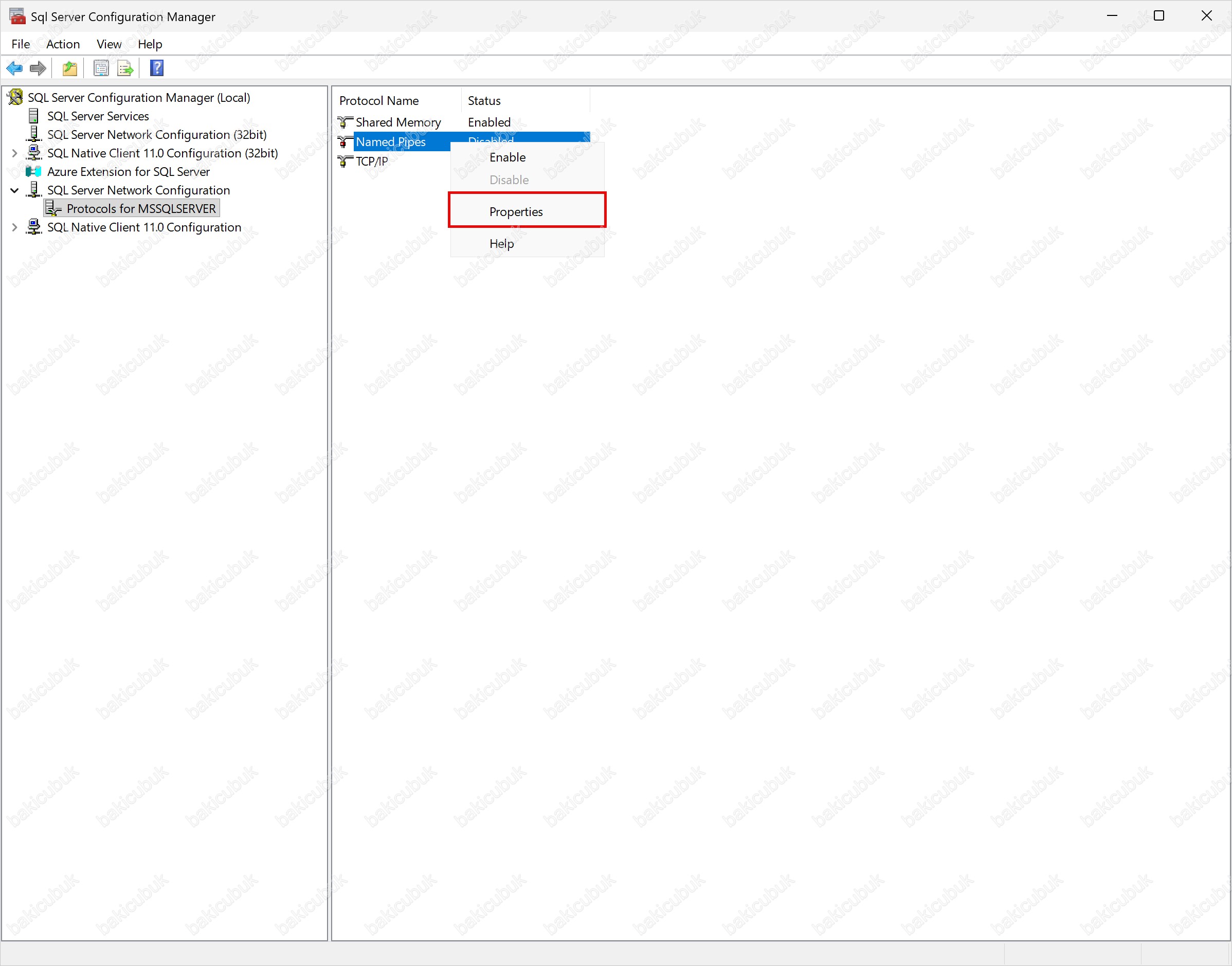Screen dimensions: 1232x966
Task: Click the Export List toolbar icon
Action: pos(125,68)
